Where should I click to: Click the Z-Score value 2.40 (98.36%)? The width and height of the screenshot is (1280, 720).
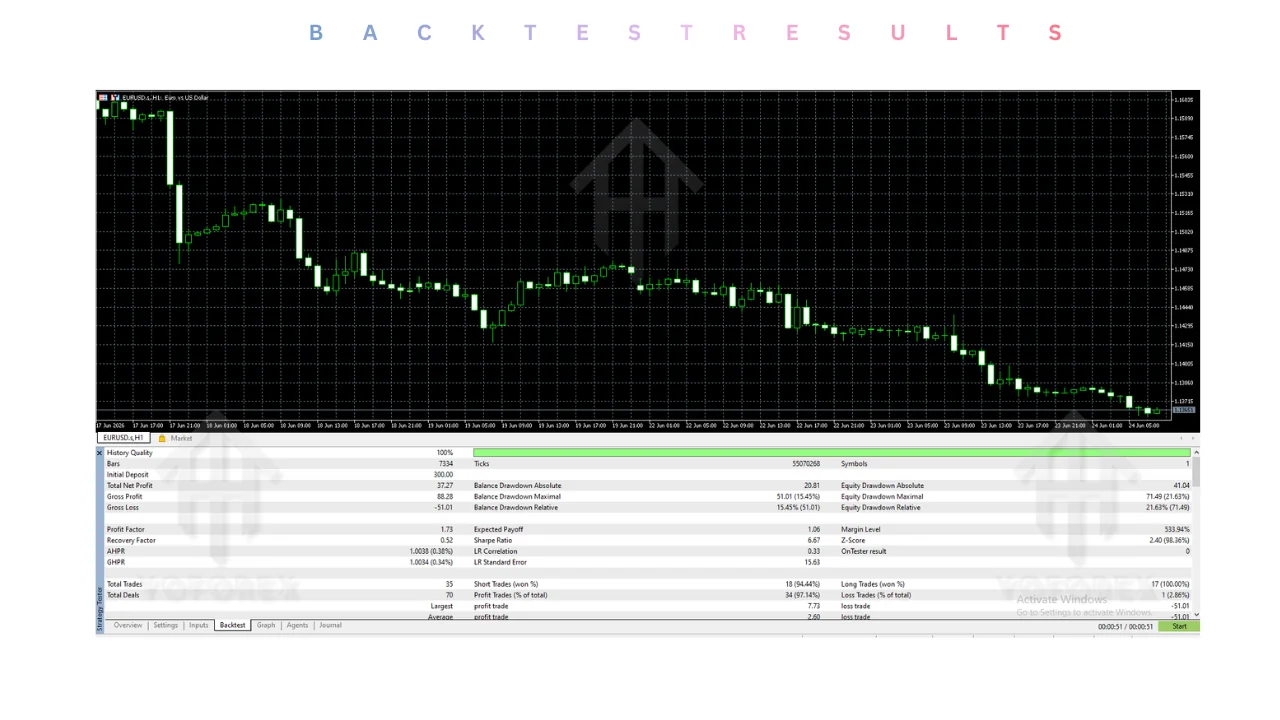coord(1170,541)
